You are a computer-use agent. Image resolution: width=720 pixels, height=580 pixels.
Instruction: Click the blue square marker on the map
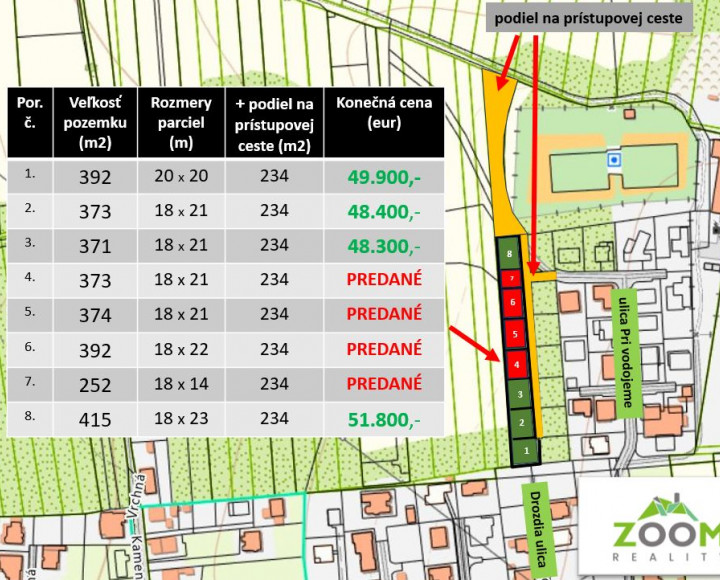pos(614,159)
